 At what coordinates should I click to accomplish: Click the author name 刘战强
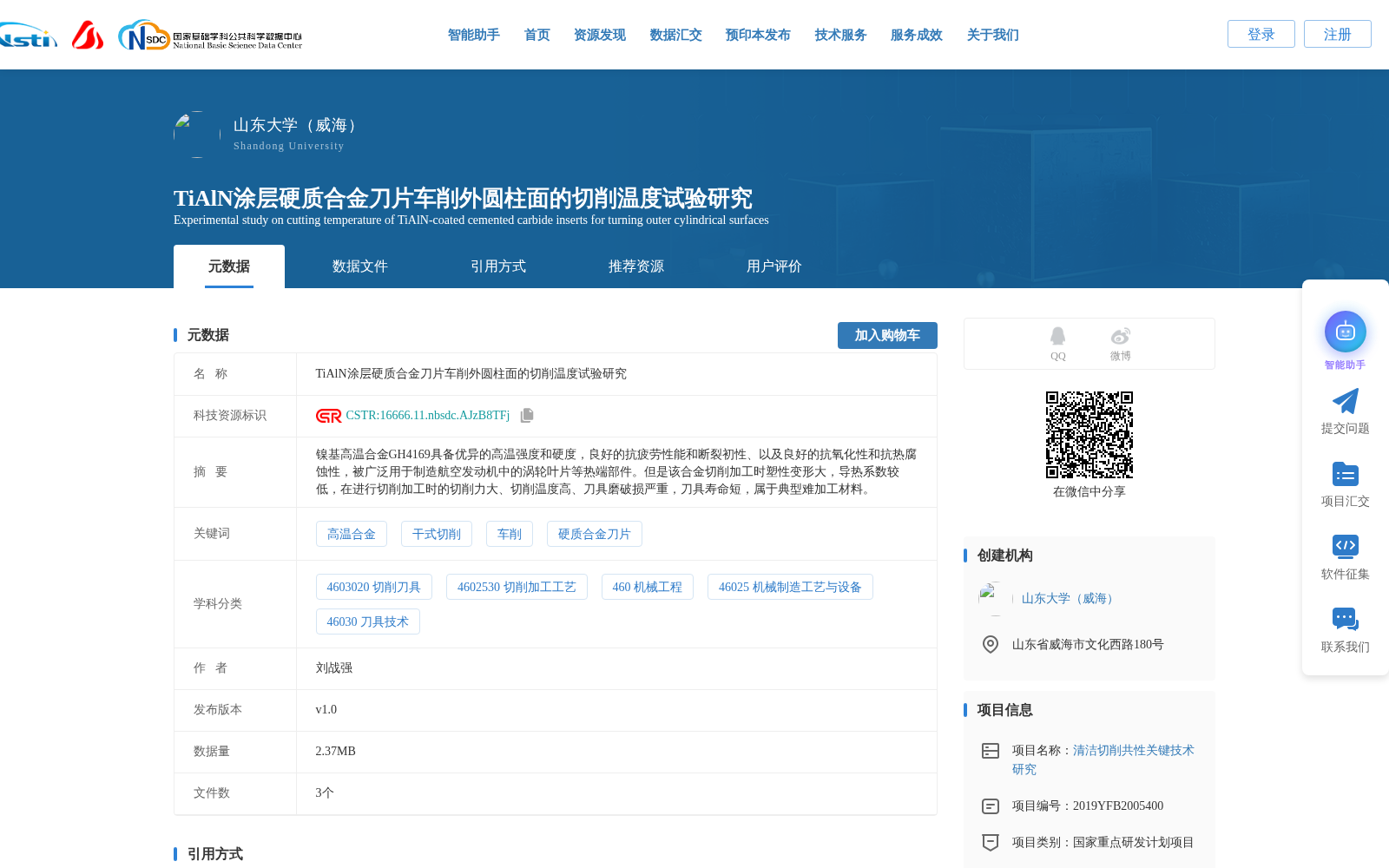[334, 668]
